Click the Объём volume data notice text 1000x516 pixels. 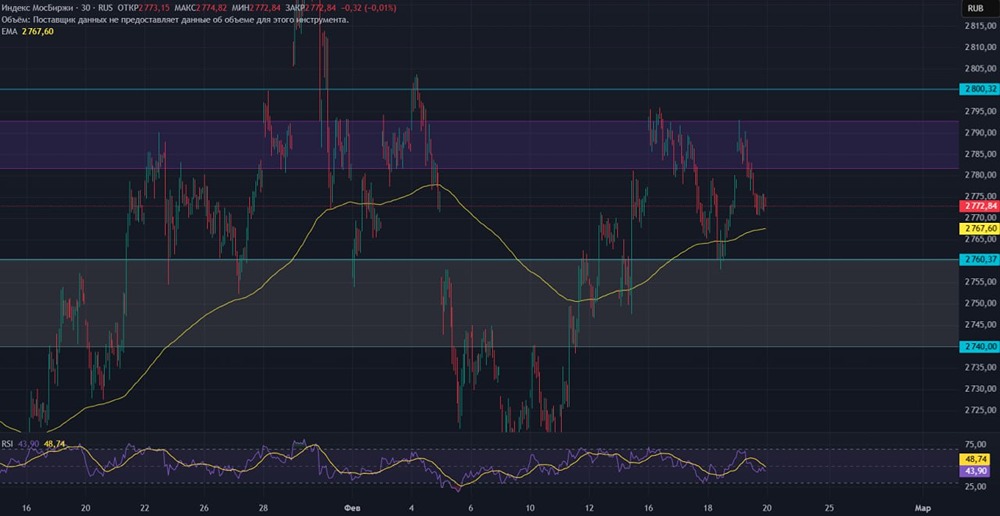(x=175, y=20)
